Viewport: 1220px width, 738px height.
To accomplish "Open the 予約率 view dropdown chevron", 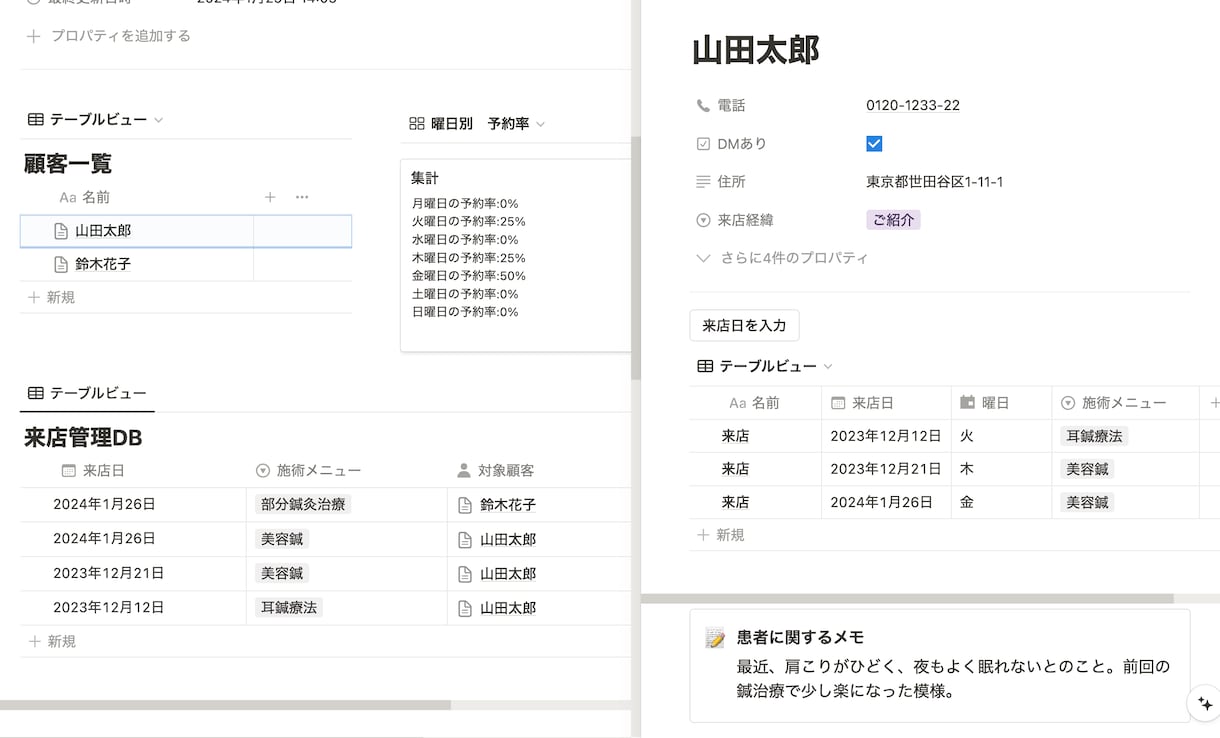I will coord(540,124).
